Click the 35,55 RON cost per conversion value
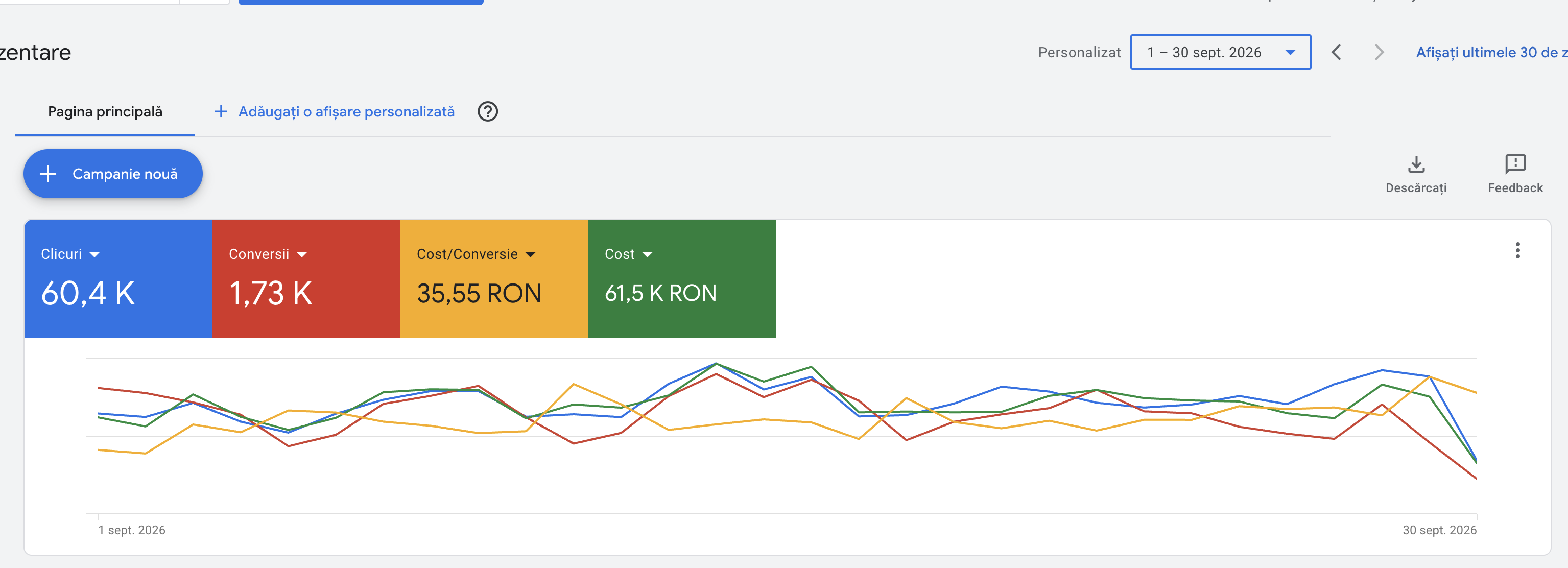 tap(479, 293)
